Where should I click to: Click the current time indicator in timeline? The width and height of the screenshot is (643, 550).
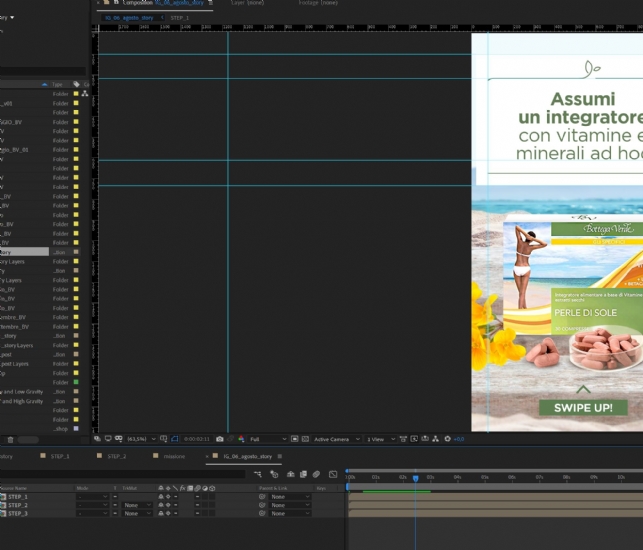pyautogui.click(x=415, y=478)
